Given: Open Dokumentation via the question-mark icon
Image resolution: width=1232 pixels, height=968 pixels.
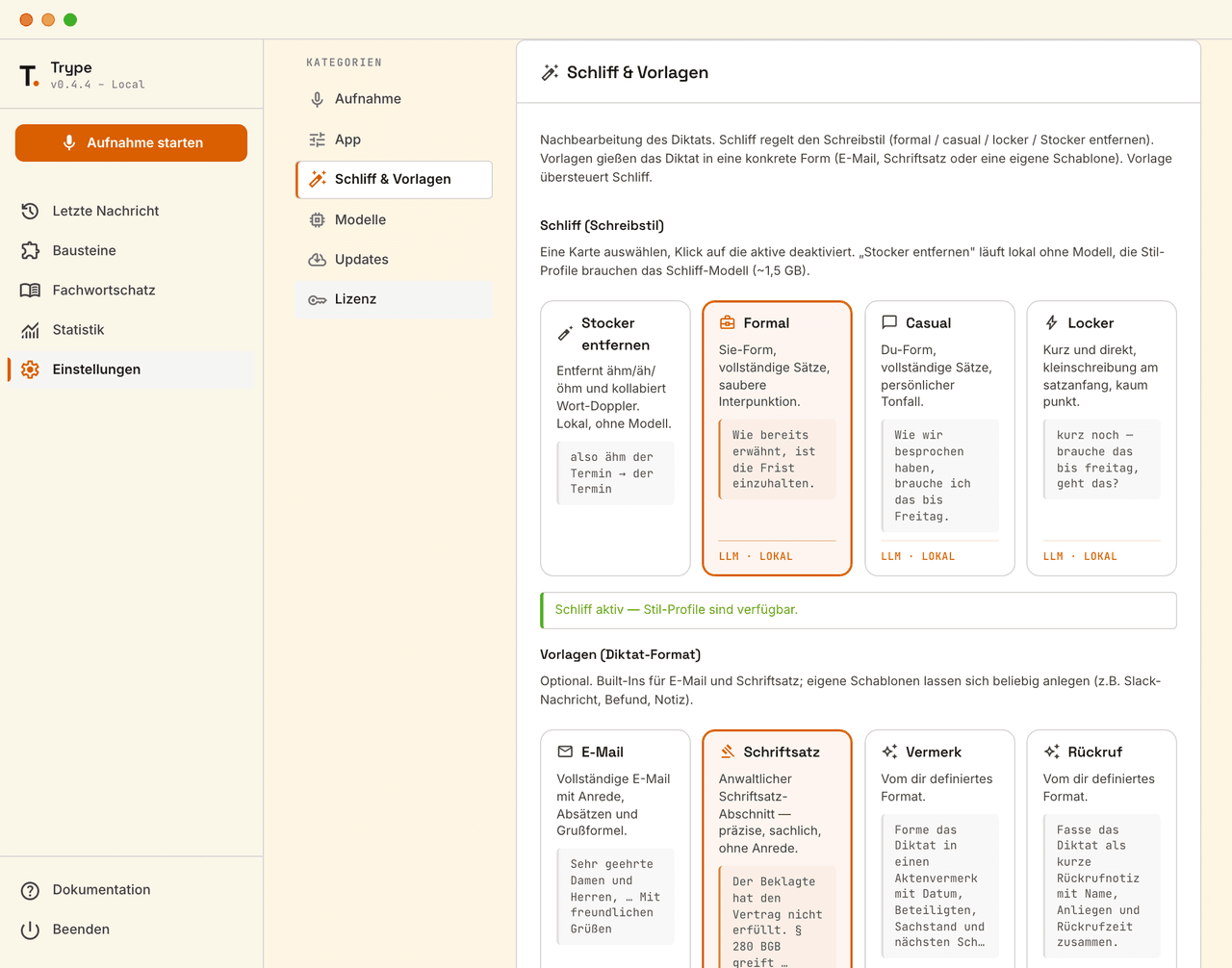Looking at the screenshot, I should click(30, 890).
